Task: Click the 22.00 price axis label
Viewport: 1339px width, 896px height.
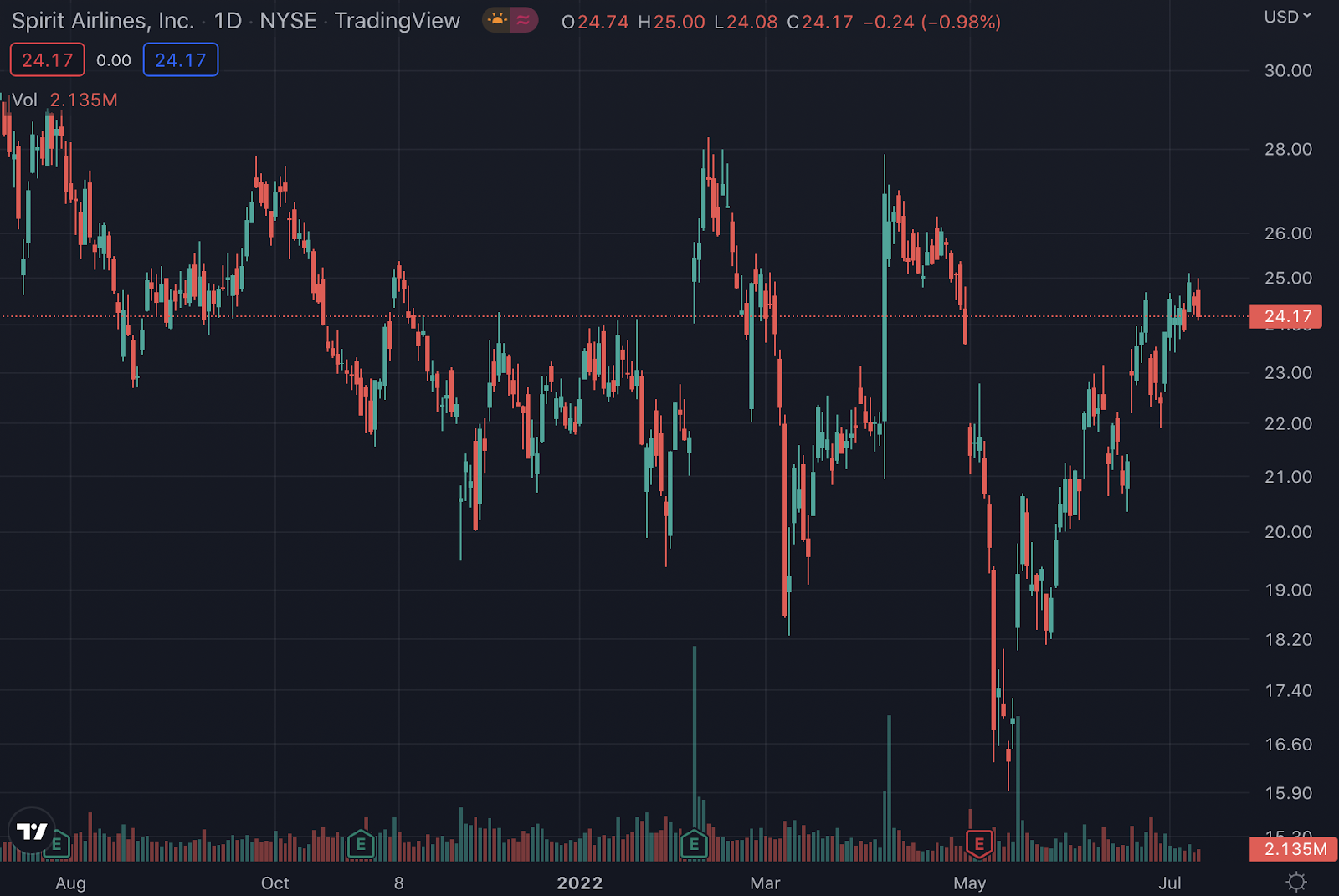Action: [x=1288, y=424]
